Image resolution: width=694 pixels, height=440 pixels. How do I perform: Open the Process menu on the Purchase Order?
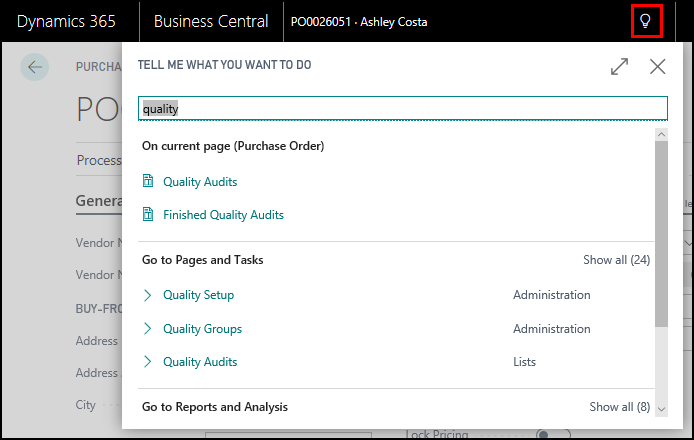pos(98,160)
